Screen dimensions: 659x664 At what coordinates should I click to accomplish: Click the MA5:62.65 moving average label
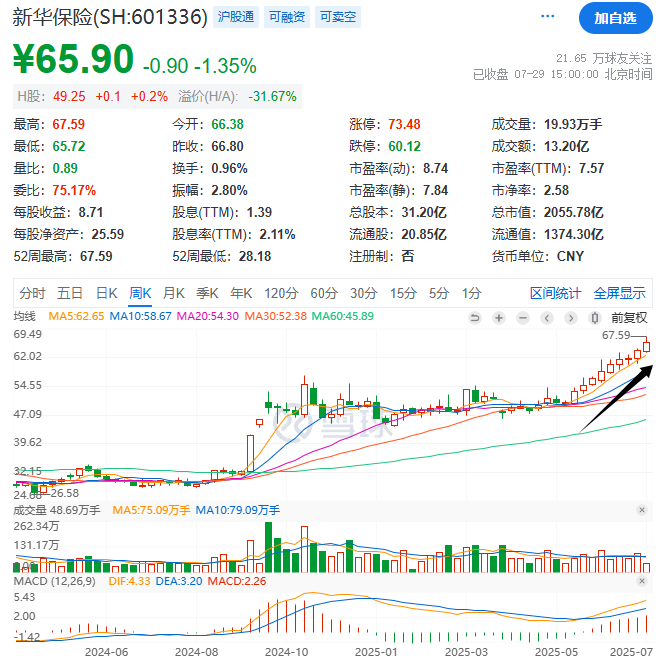(x=76, y=316)
